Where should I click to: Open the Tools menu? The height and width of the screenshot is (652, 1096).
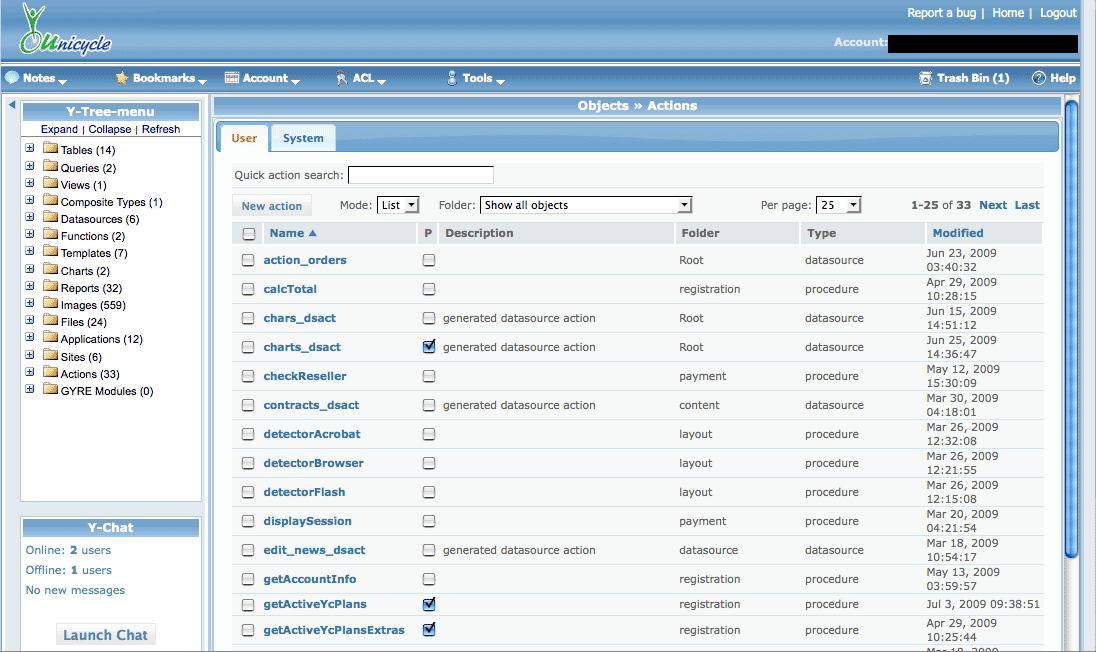[477, 78]
